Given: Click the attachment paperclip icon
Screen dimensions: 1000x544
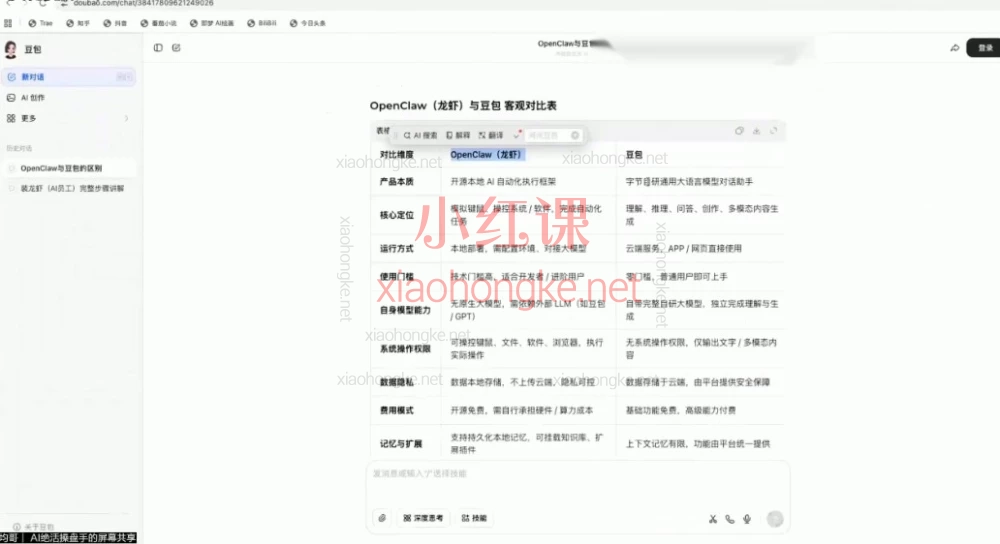Looking at the screenshot, I should [382, 518].
